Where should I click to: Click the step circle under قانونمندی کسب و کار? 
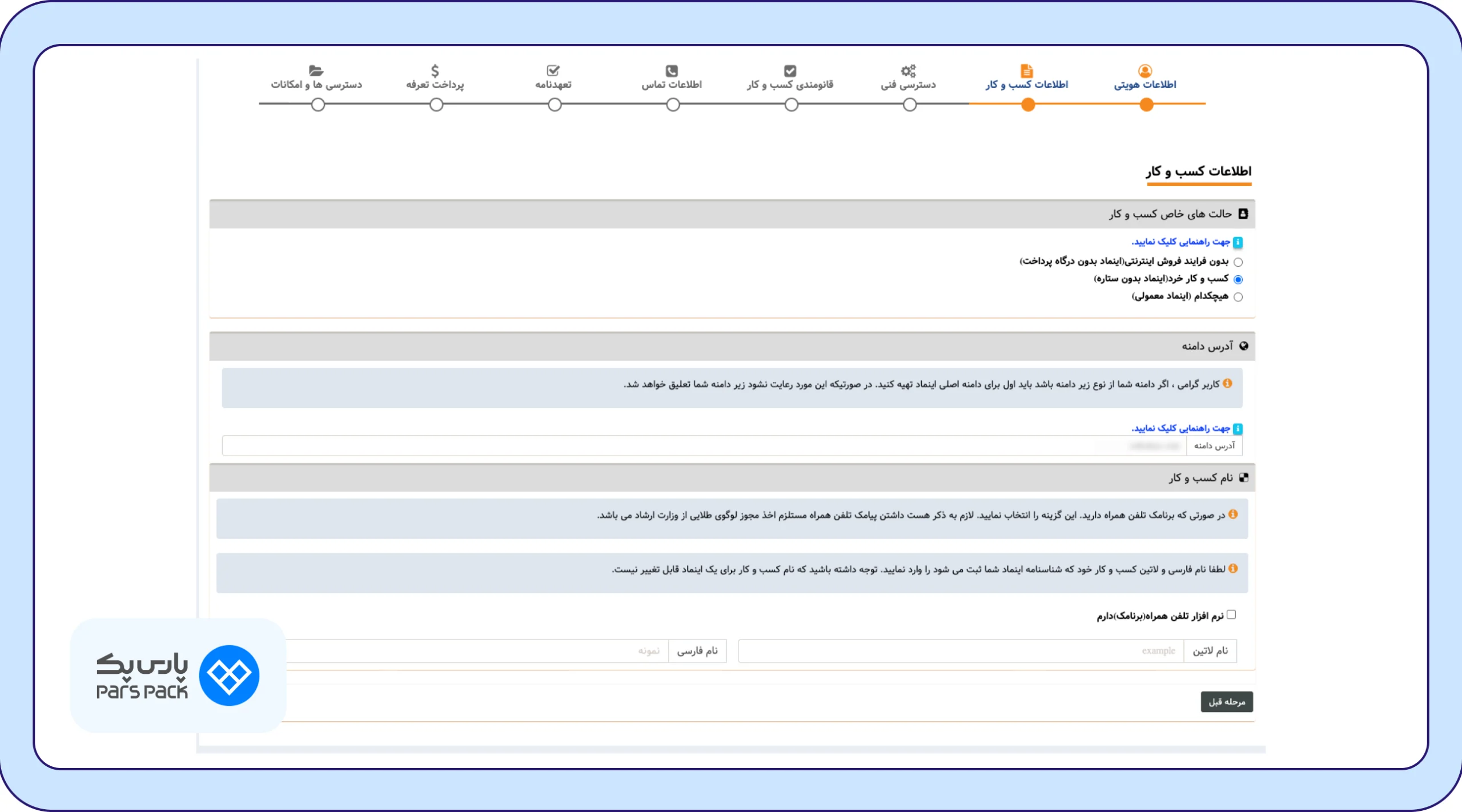pos(791,105)
